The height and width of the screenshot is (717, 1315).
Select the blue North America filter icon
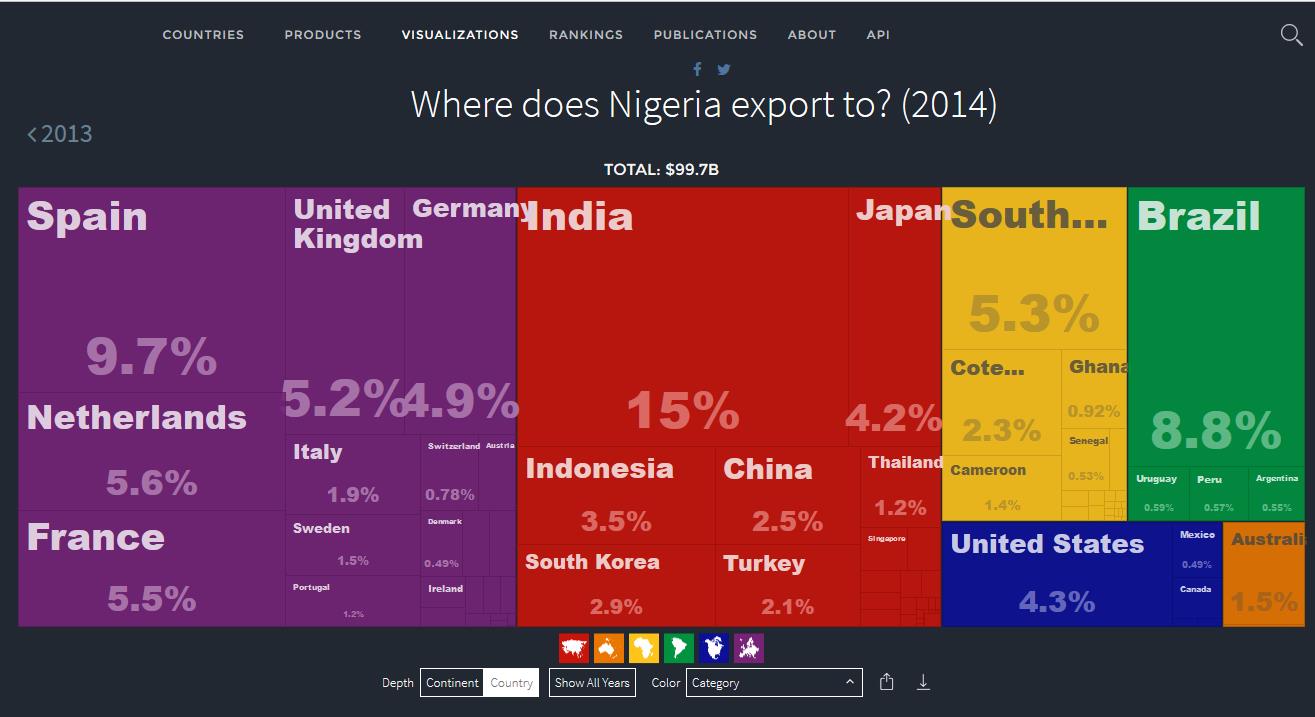coord(714,648)
